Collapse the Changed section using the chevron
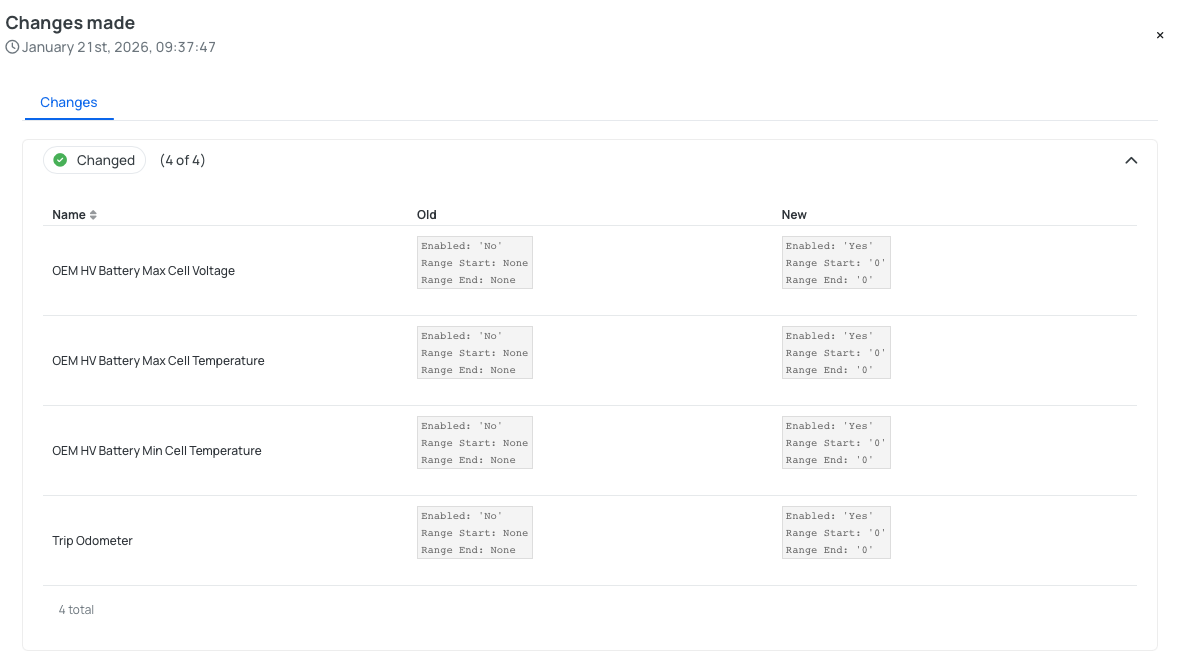This screenshot has width=1179, height=669. point(1131,160)
